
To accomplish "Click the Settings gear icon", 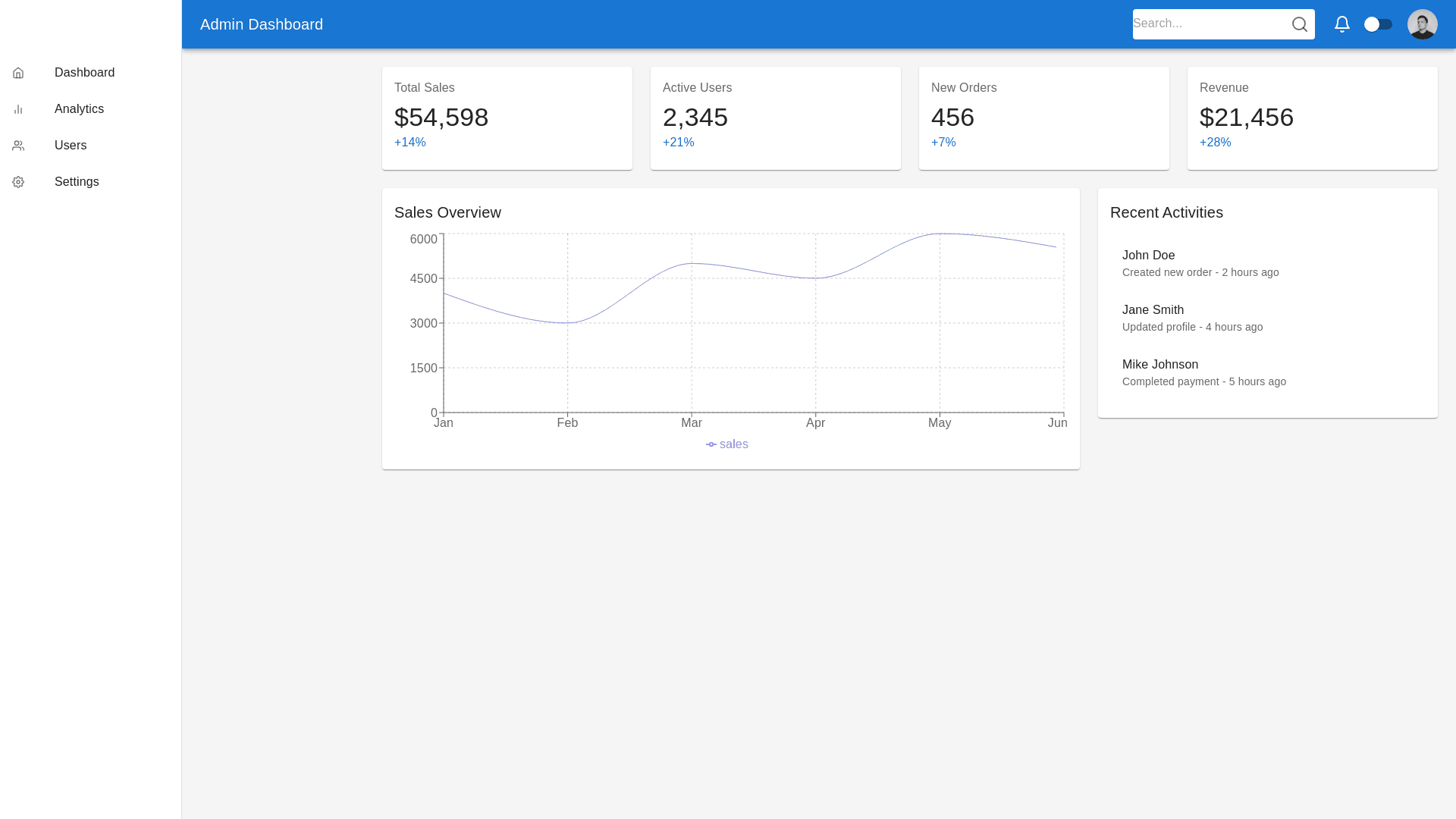I will pyautogui.click(x=18, y=182).
